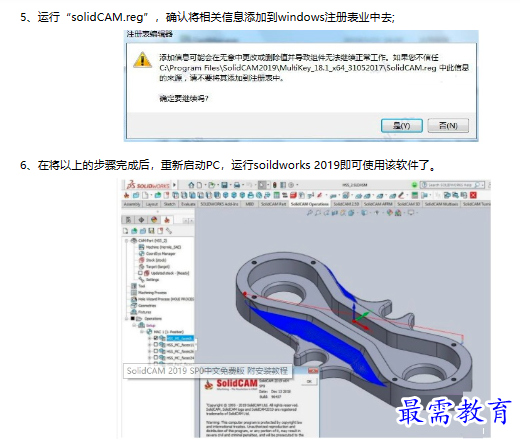Click the warning triangle icon in registry dialog

142,60
